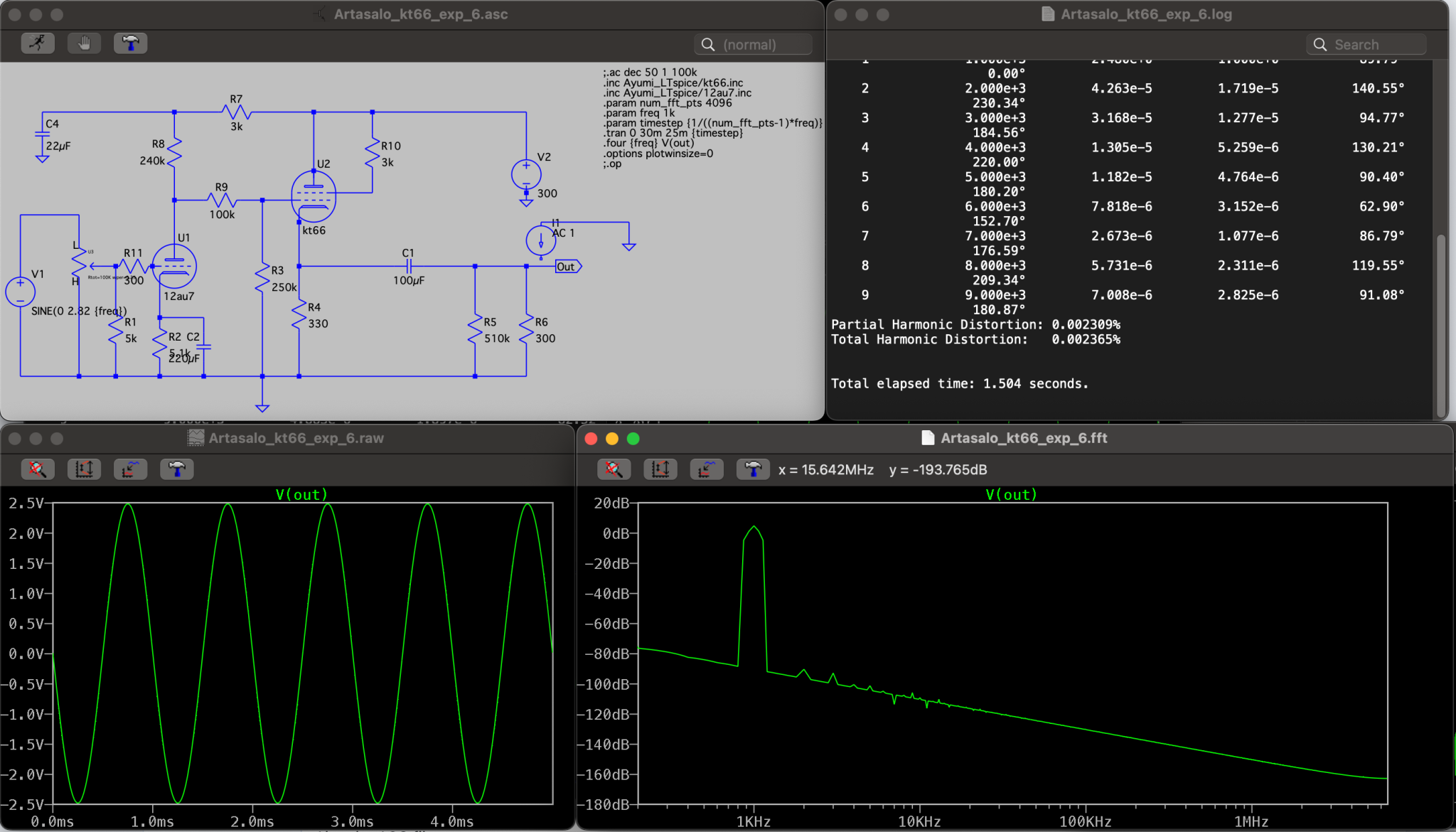Click the Total elapsed time line in log
The image size is (1456, 832).
pos(959,384)
